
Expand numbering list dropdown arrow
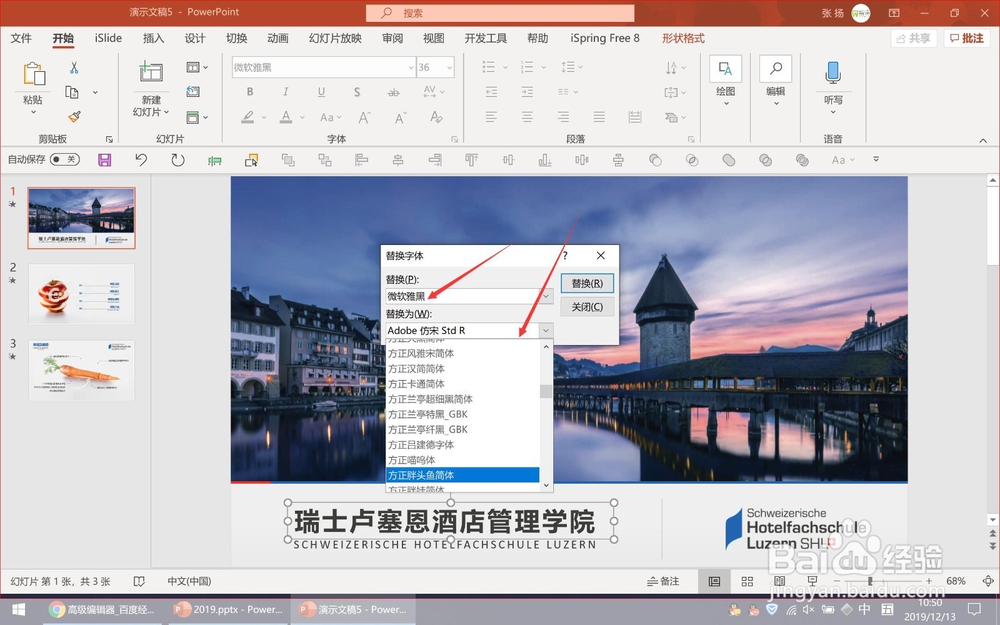pos(543,67)
